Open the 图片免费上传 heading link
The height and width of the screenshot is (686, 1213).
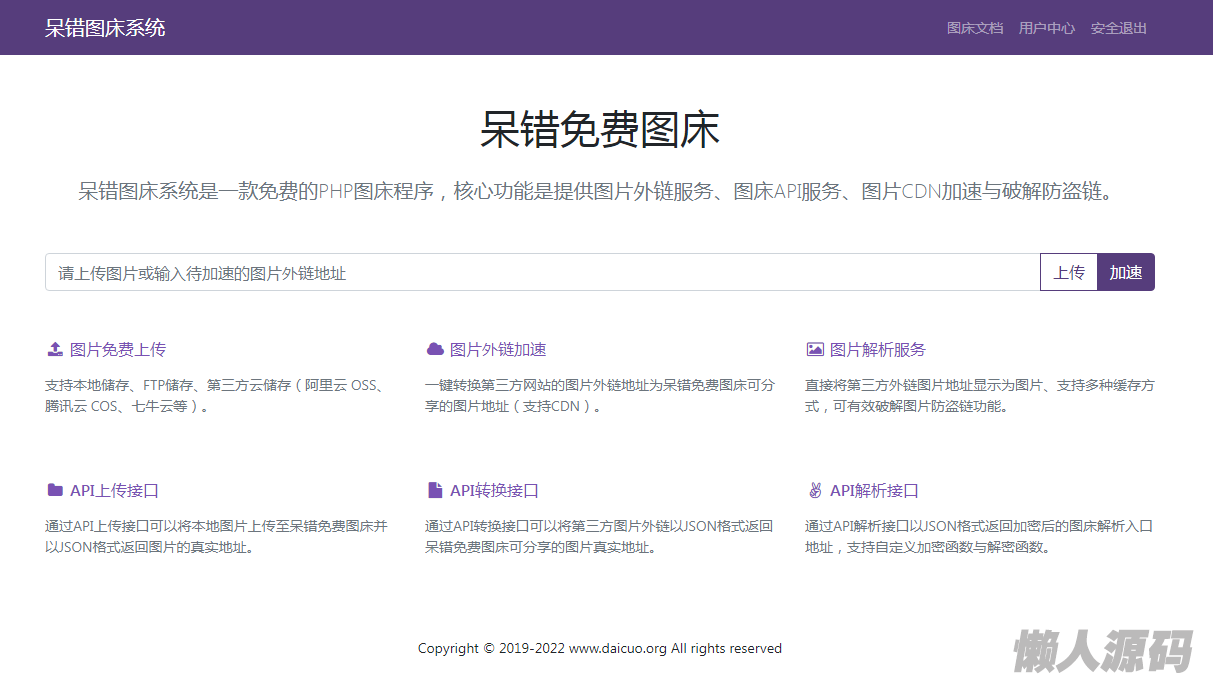point(118,349)
